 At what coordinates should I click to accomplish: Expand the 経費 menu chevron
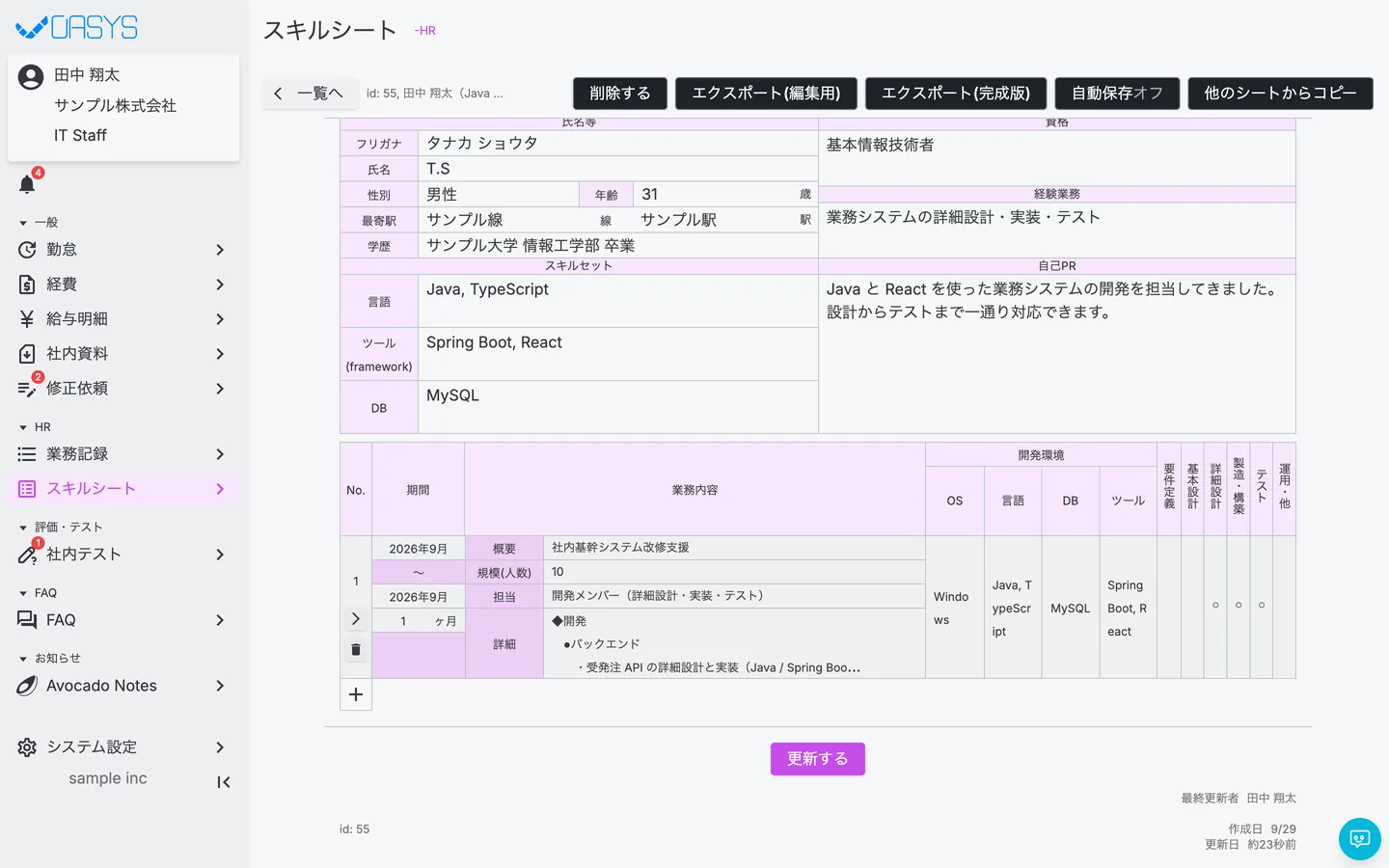220,285
